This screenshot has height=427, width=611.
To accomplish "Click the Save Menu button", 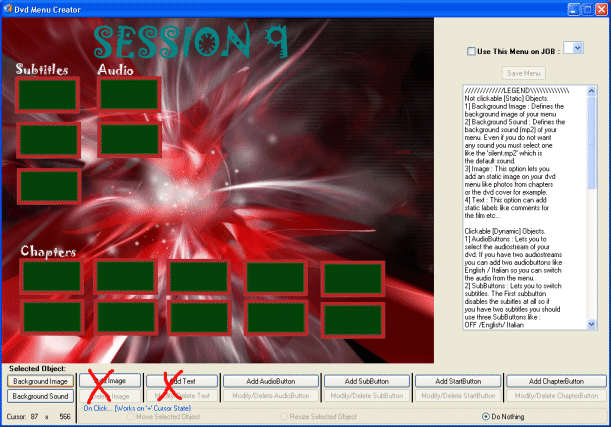I will [x=523, y=73].
